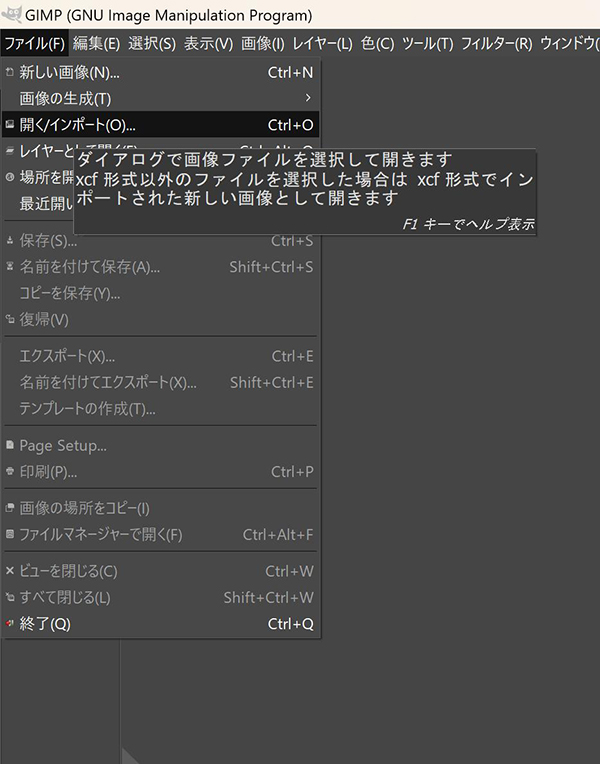Select すべて閉じる(L) entry
The height and width of the screenshot is (764, 600).
160,597
